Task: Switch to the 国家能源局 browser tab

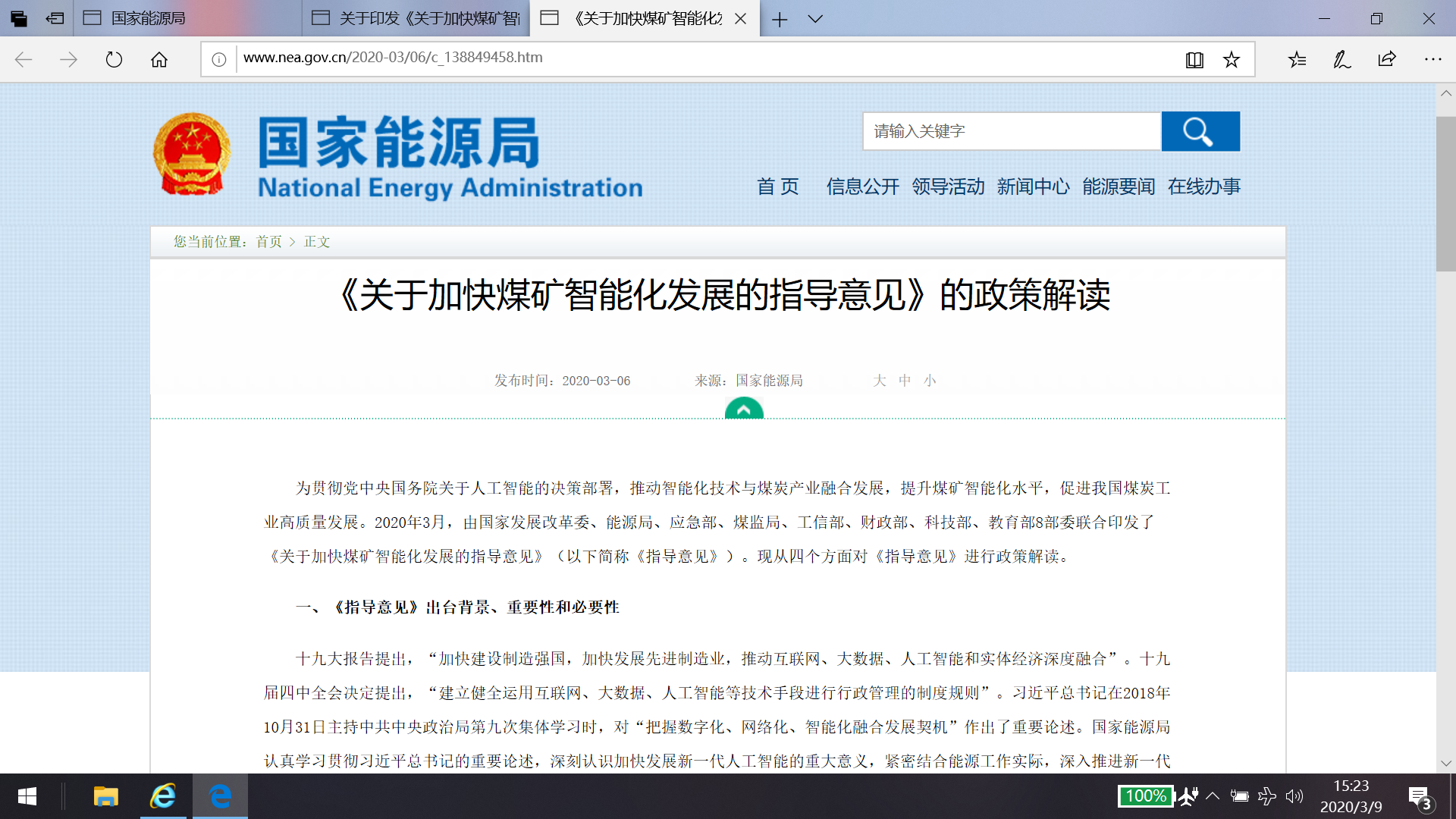Action: (149, 18)
